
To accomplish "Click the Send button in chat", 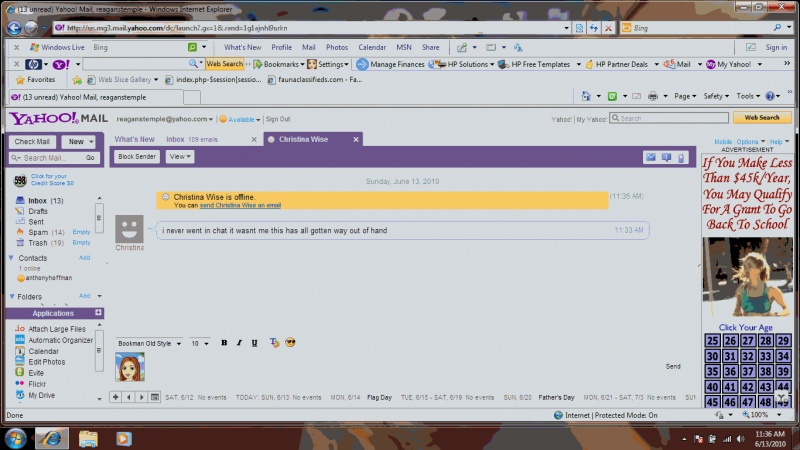I will pos(673,366).
